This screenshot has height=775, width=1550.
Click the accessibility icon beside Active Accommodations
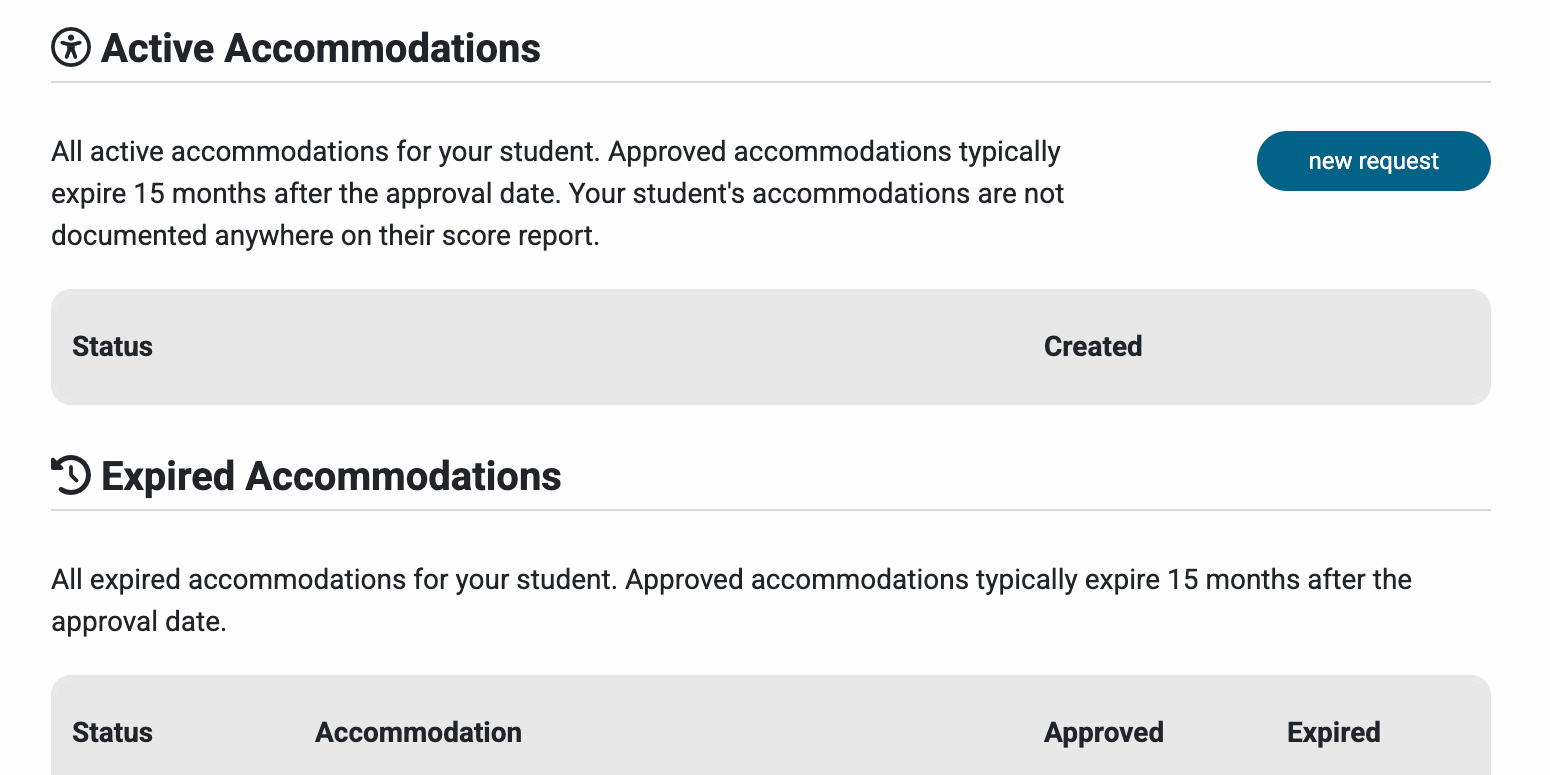click(71, 47)
